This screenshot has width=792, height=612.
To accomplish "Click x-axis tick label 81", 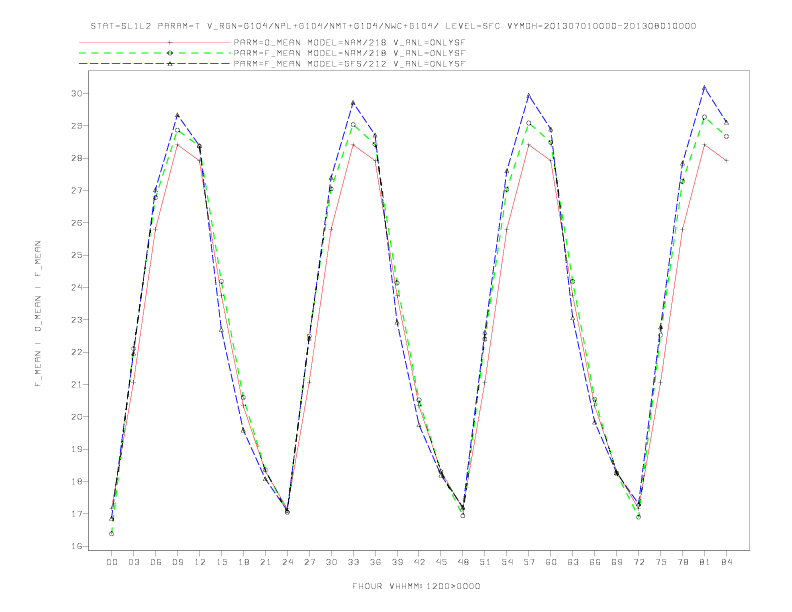I will click(x=705, y=562).
